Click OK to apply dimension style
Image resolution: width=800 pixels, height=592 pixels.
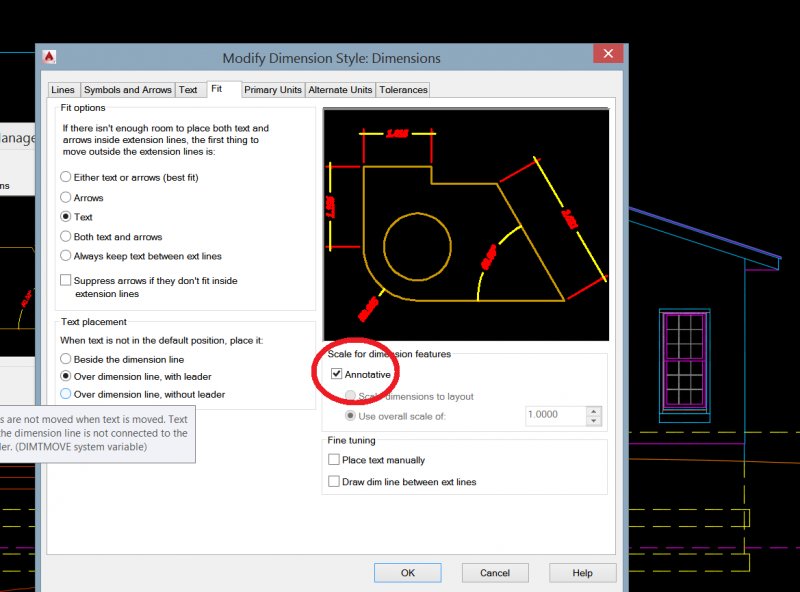[407, 573]
